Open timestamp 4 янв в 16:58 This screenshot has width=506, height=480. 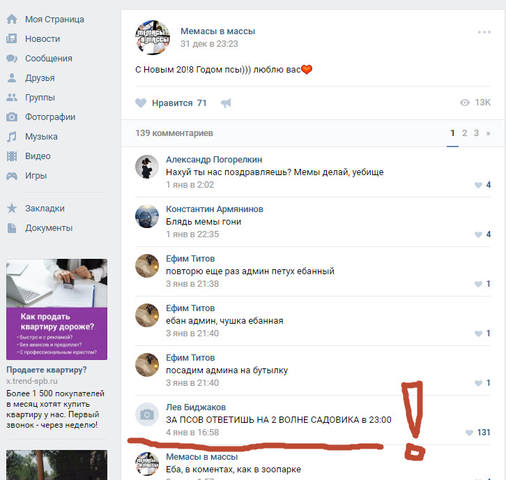pyautogui.click(x=193, y=432)
